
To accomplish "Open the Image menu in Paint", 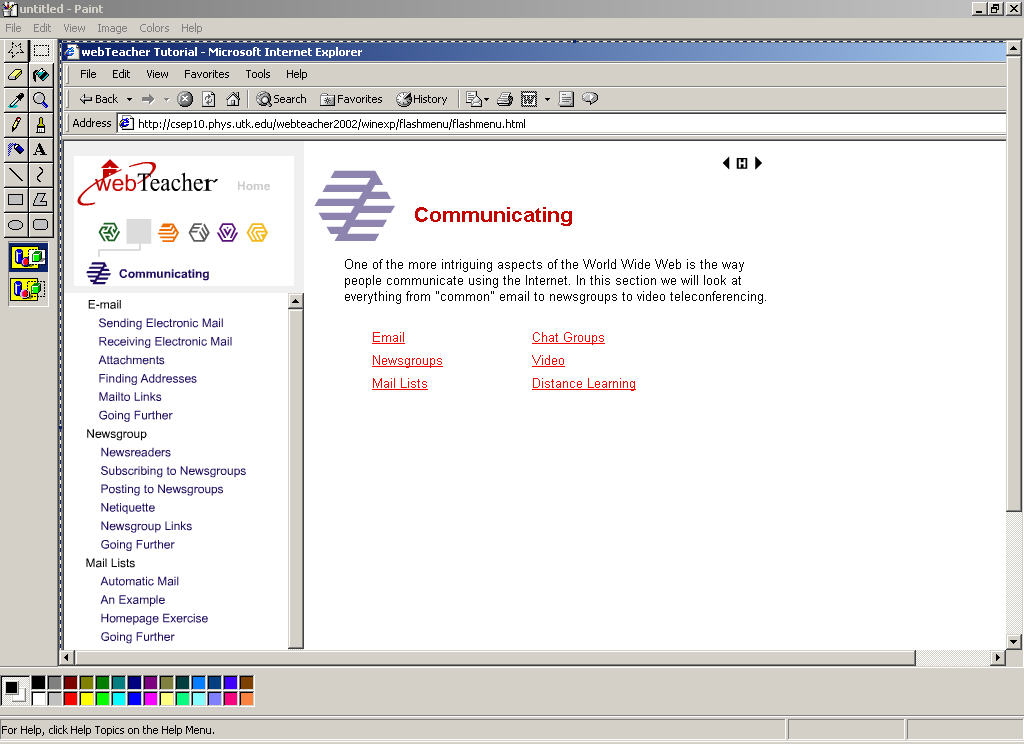I will [112, 28].
